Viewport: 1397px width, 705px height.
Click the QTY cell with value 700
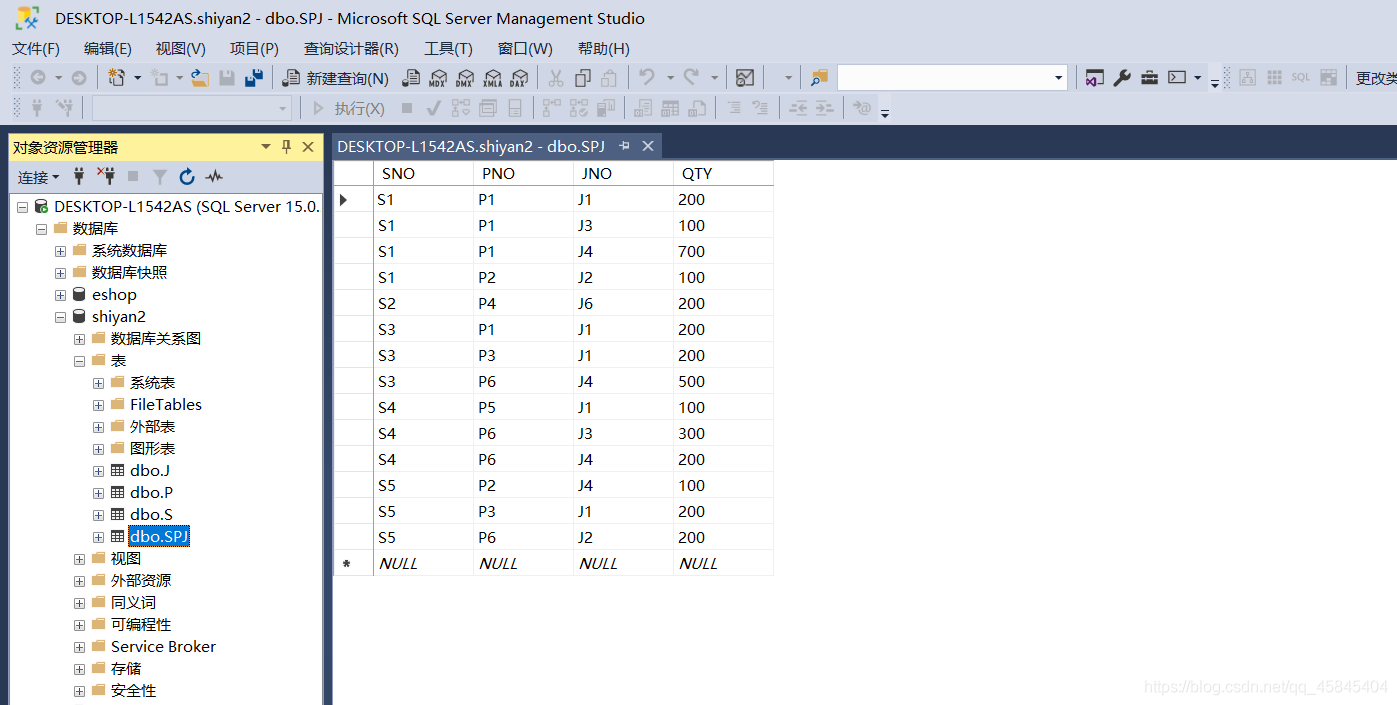click(x=722, y=252)
